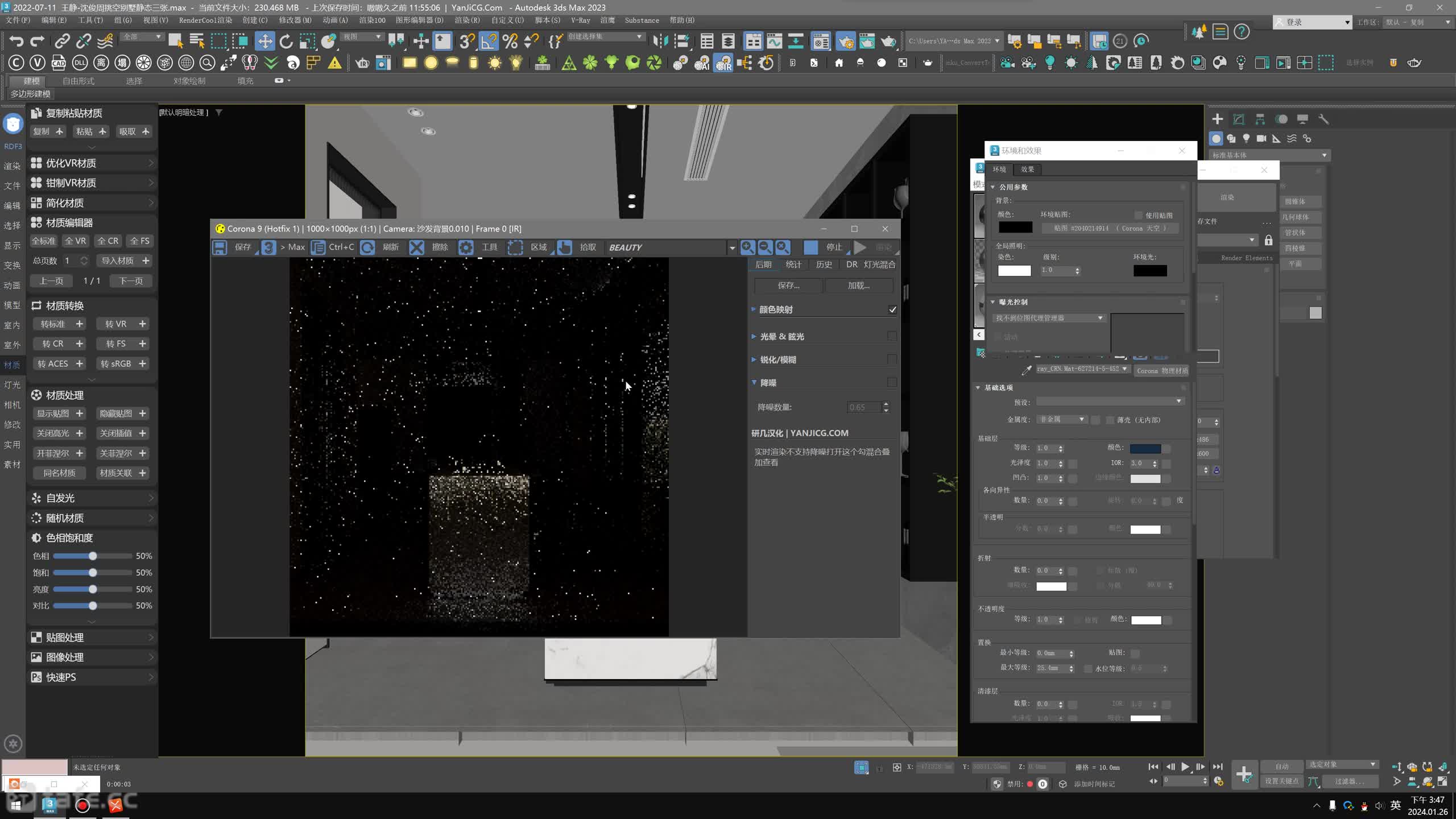The image size is (1456, 819).
Task: Open the Create panel plus icon
Action: 1217,119
